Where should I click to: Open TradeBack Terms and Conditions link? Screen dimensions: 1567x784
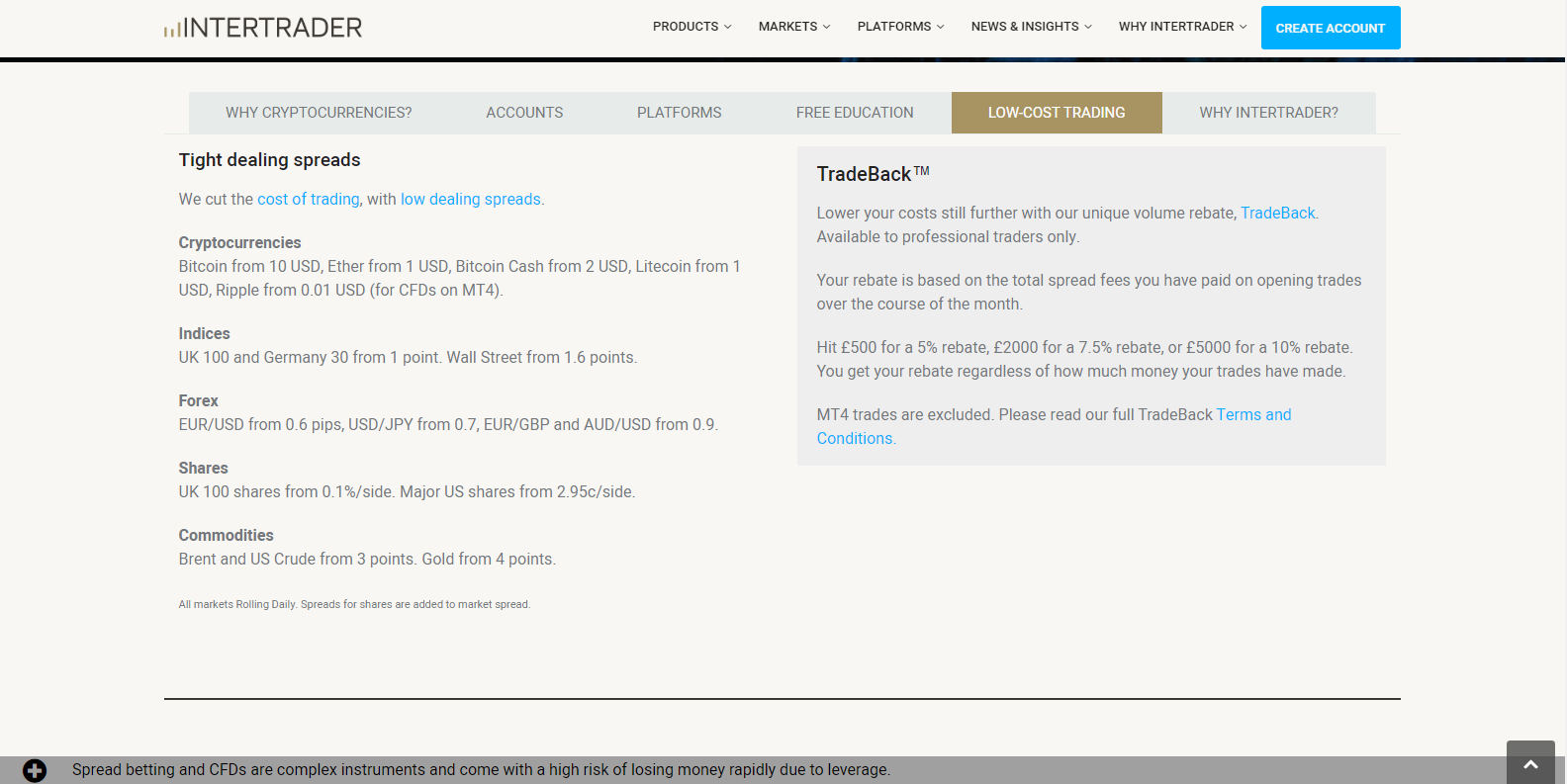(x=1054, y=426)
